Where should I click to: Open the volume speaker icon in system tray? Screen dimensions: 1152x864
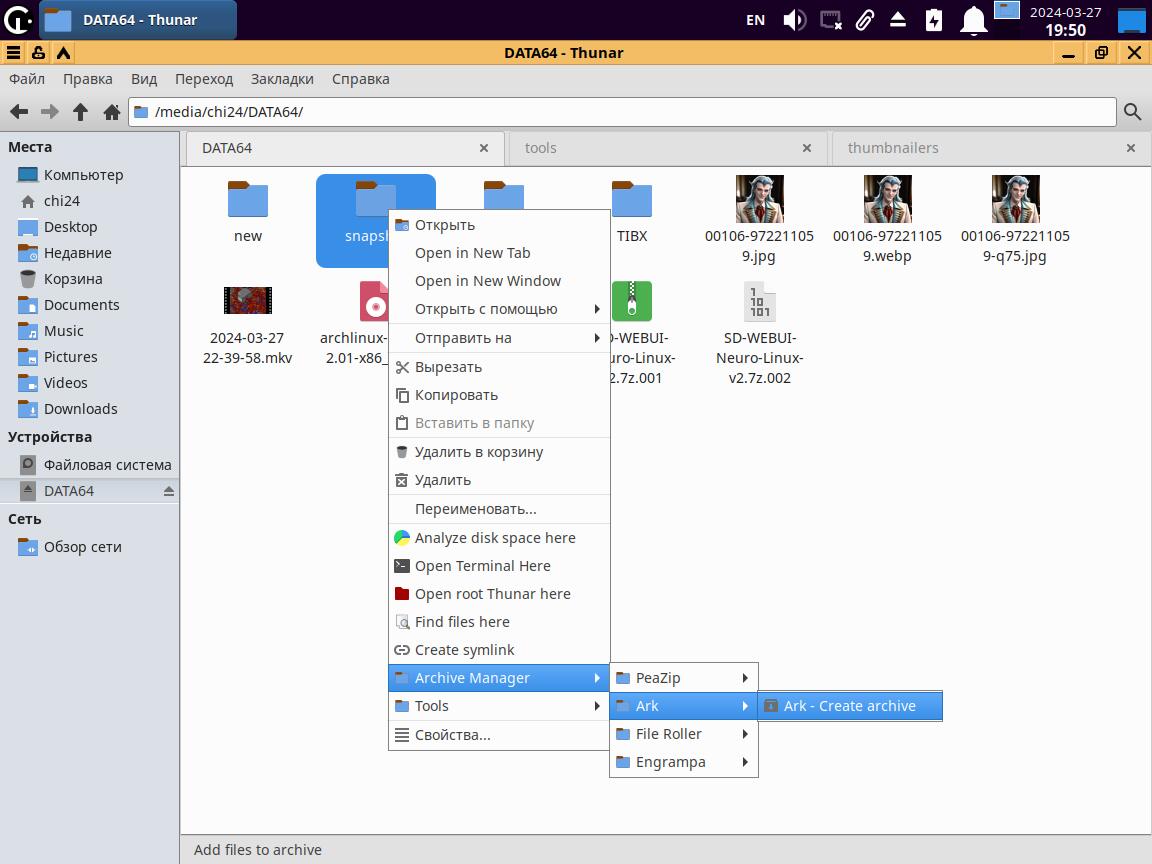794,20
